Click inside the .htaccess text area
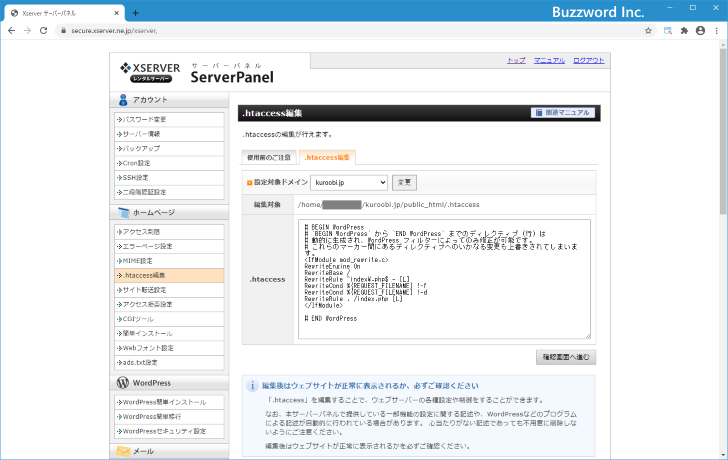Screen dimensions: 728x460 pos(444,279)
